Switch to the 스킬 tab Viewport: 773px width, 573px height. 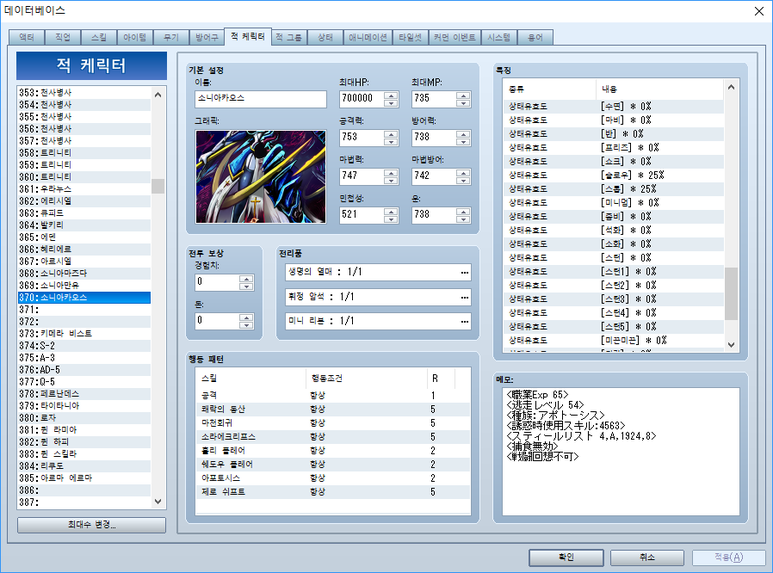click(x=99, y=37)
